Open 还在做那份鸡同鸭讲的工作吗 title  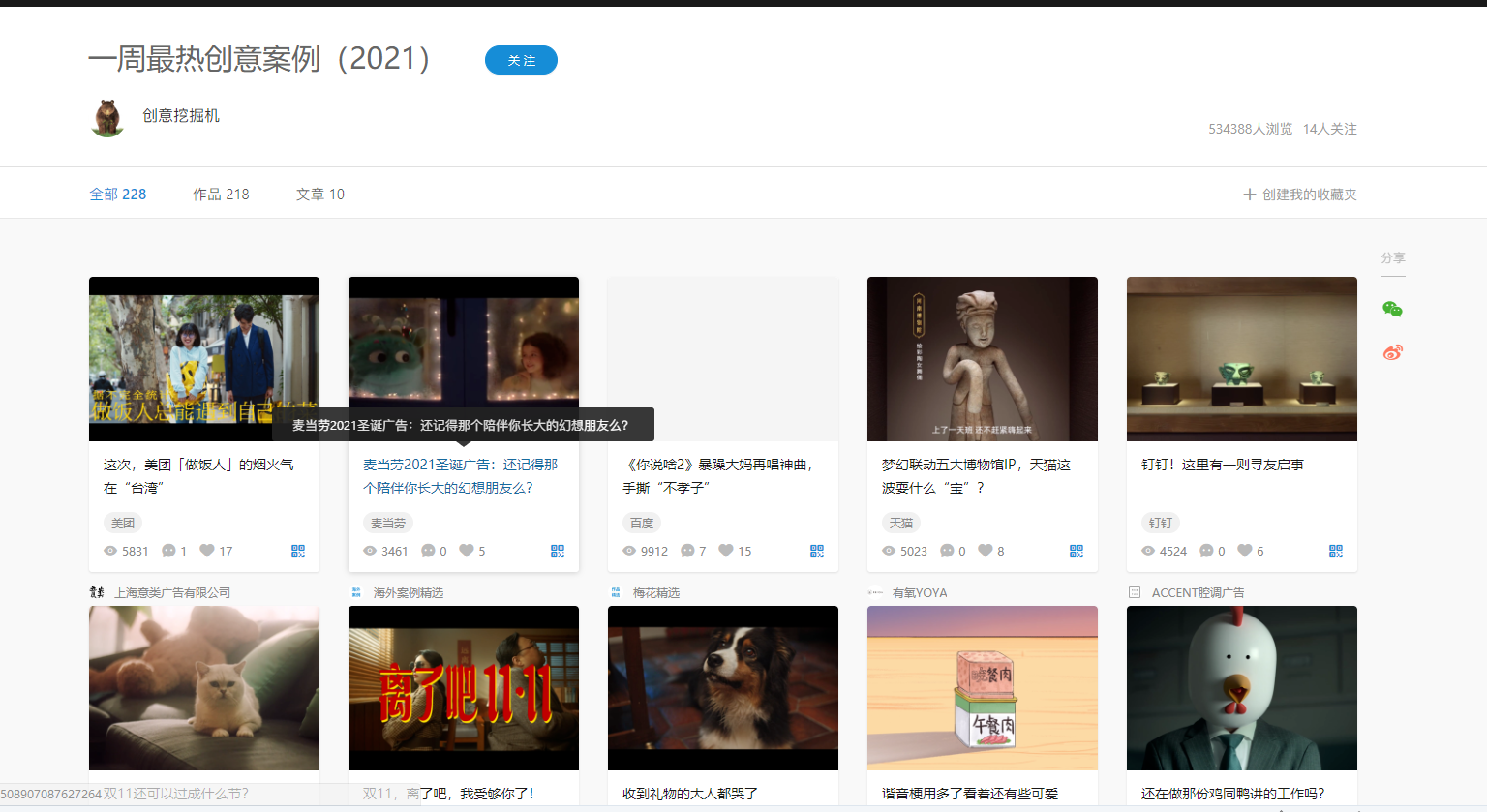click(1233, 794)
